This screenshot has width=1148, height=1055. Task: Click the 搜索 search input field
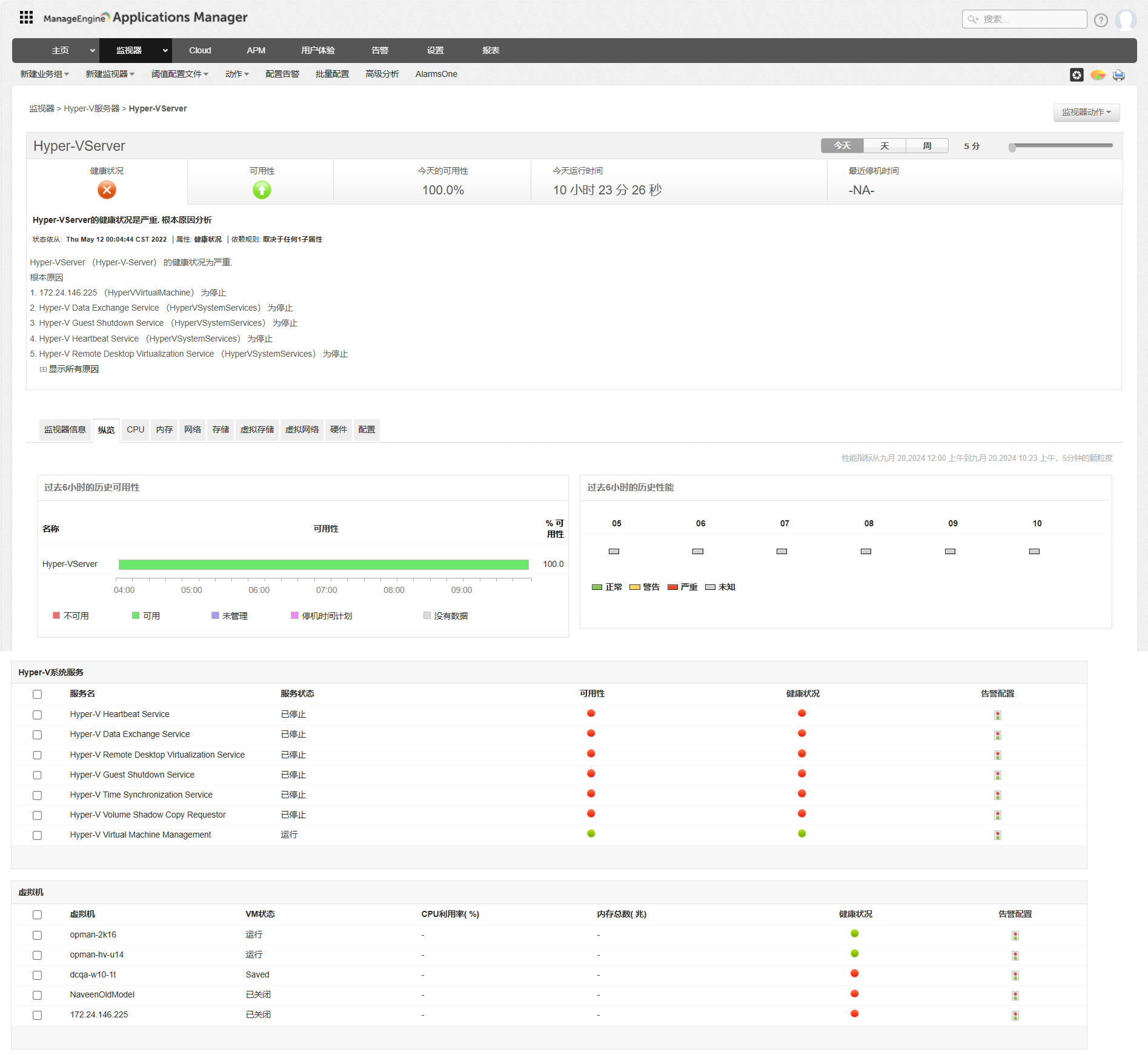[x=1030, y=19]
